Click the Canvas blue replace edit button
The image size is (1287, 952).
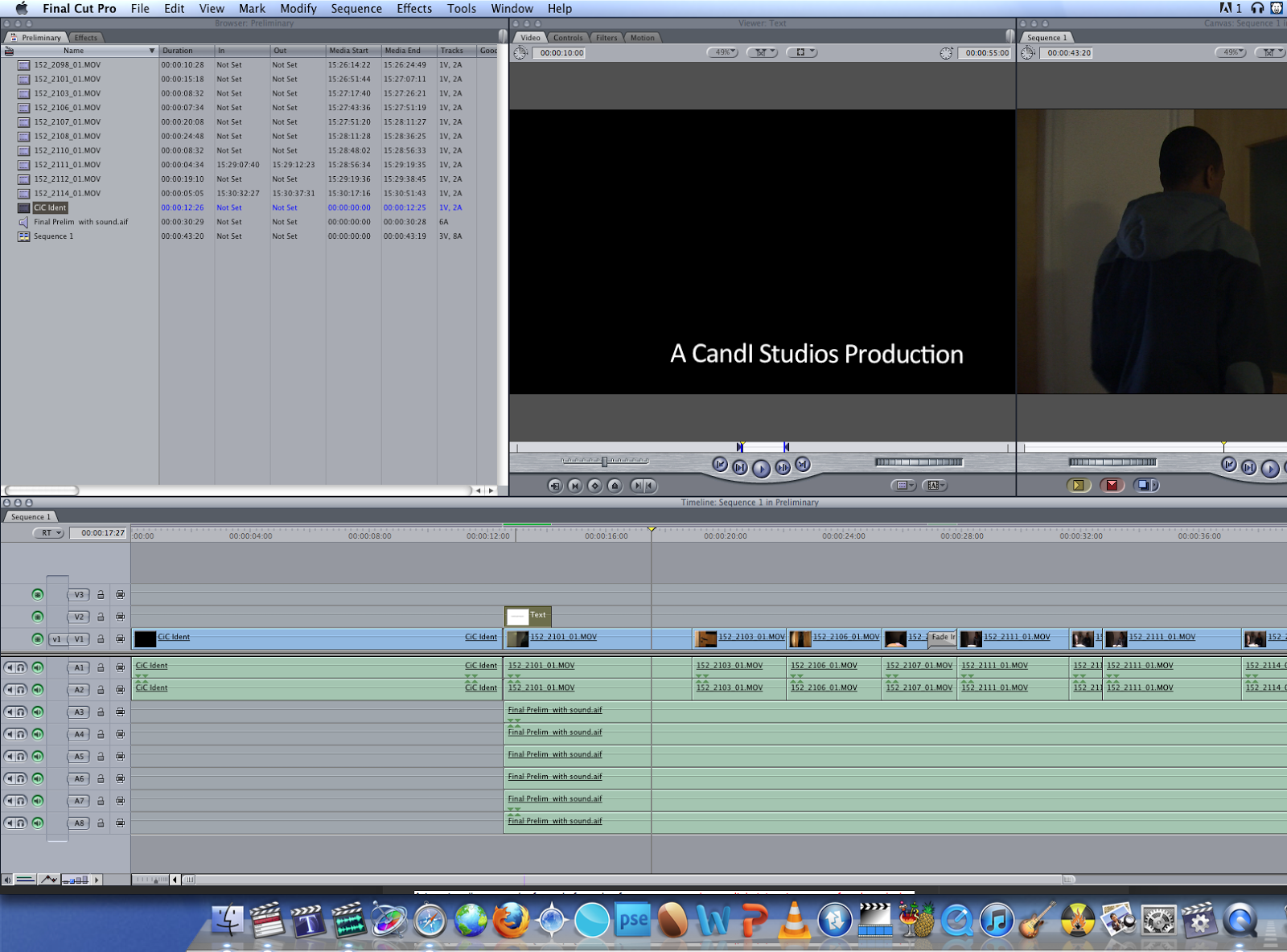(1146, 485)
